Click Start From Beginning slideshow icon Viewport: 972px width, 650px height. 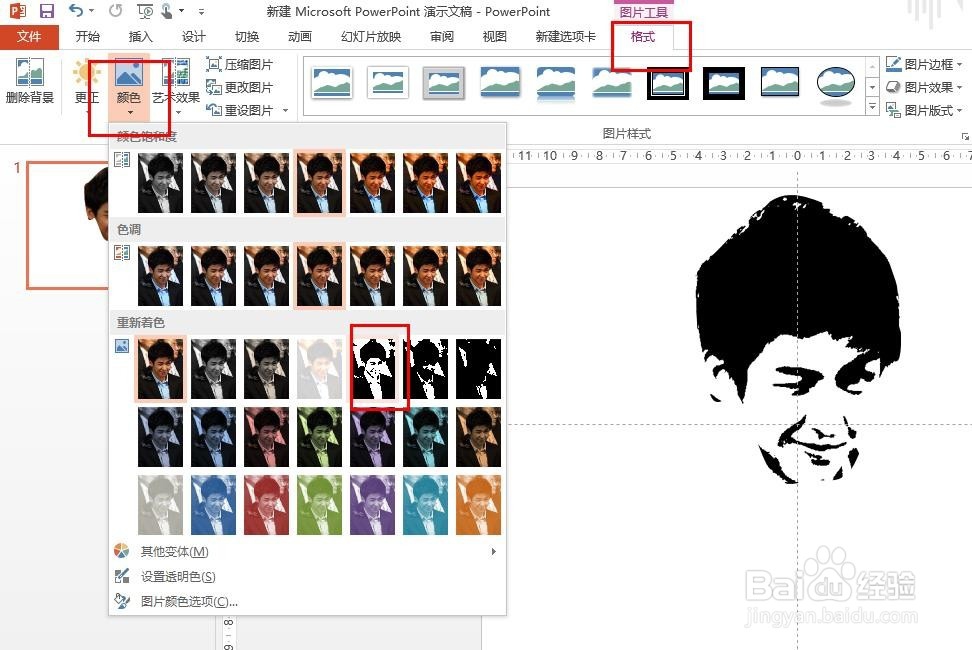[x=145, y=11]
